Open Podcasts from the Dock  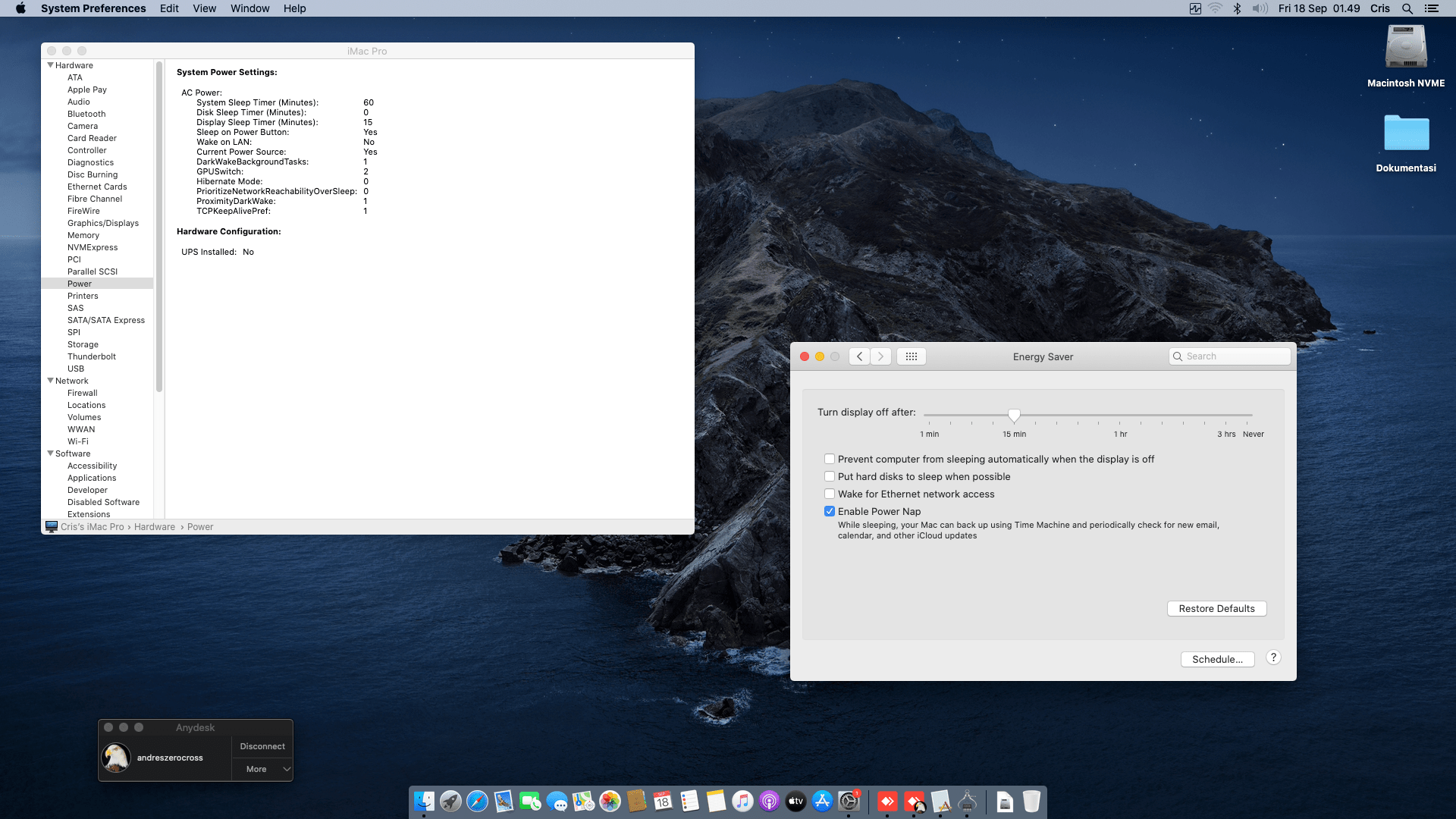click(x=769, y=801)
